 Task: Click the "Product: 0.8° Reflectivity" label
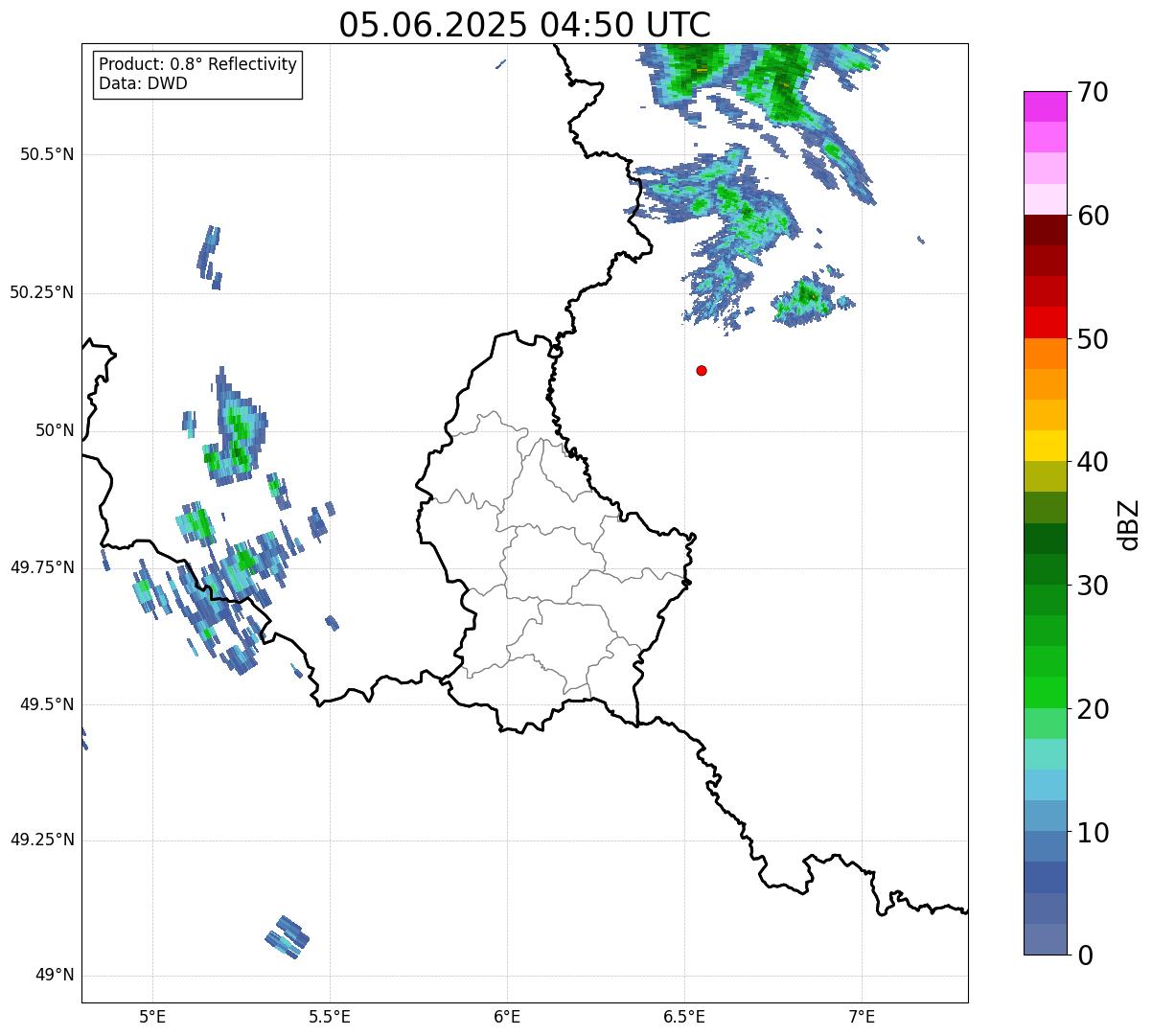(198, 64)
